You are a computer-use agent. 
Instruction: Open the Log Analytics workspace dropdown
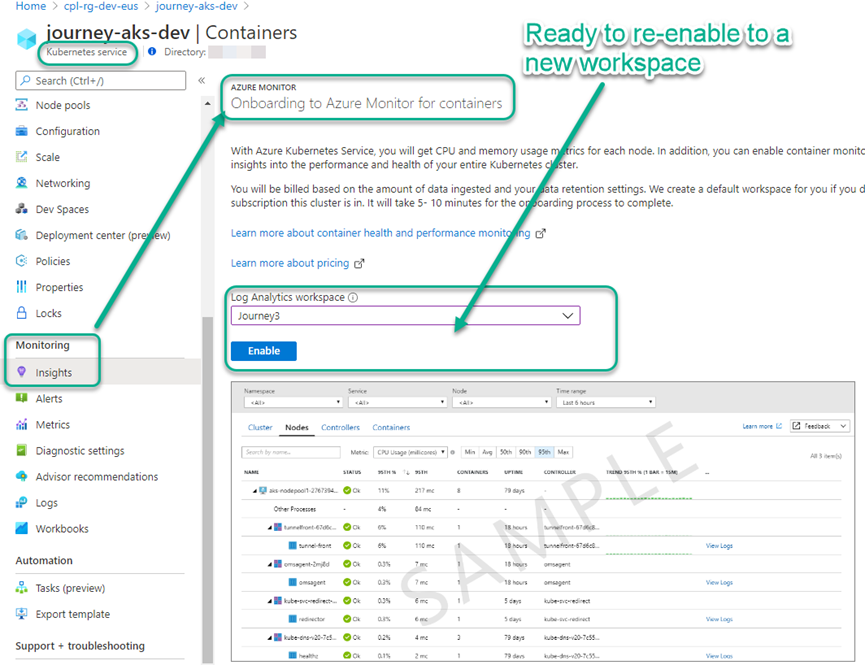point(405,316)
